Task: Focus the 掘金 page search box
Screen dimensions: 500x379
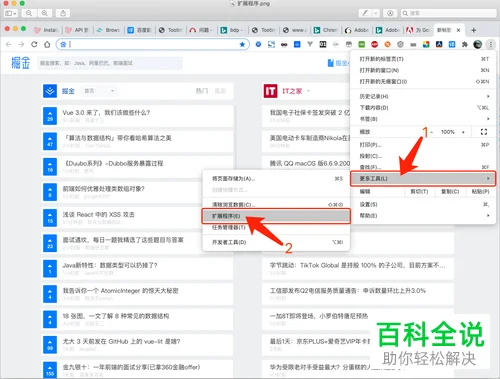Action: point(110,63)
